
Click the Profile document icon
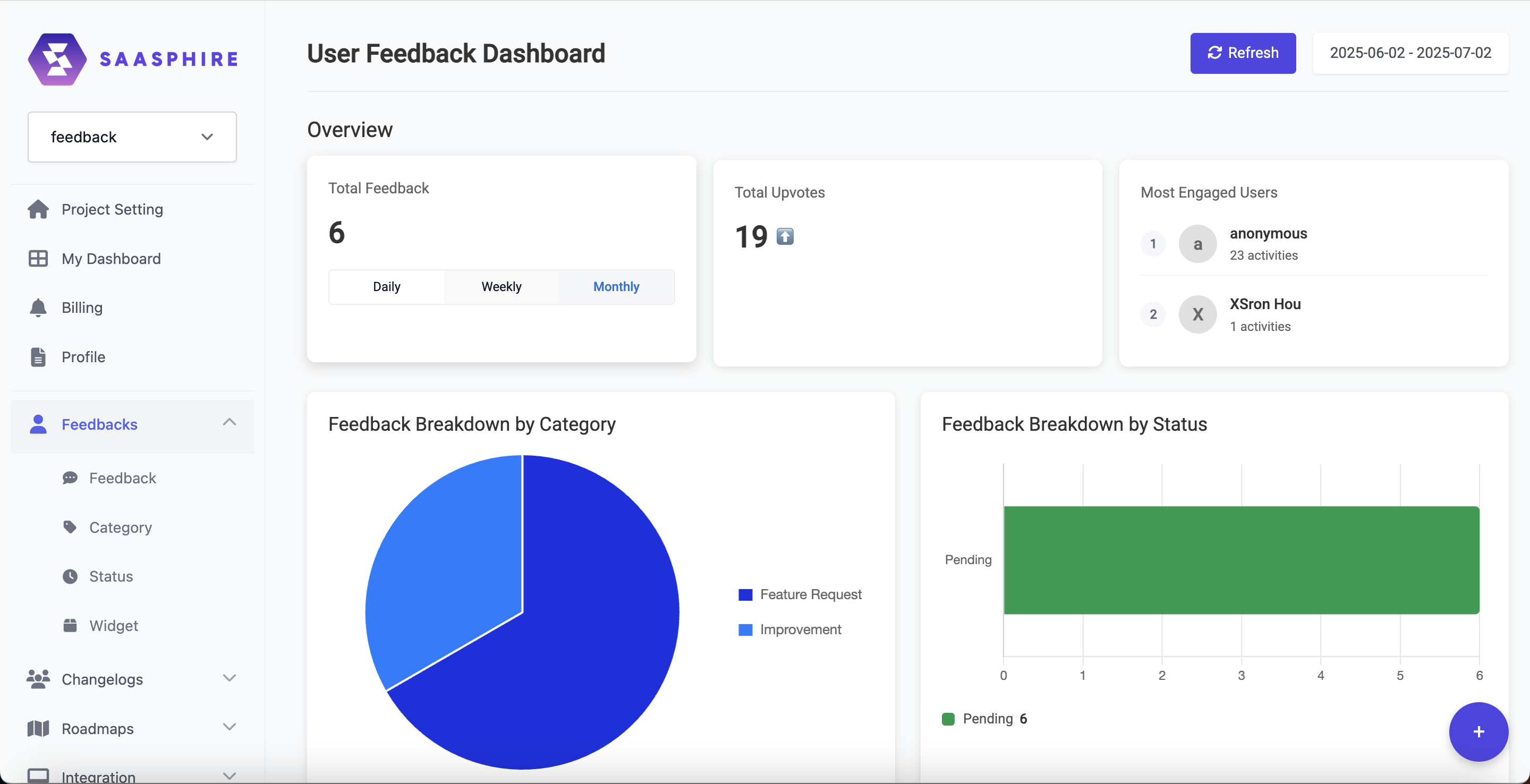point(38,357)
